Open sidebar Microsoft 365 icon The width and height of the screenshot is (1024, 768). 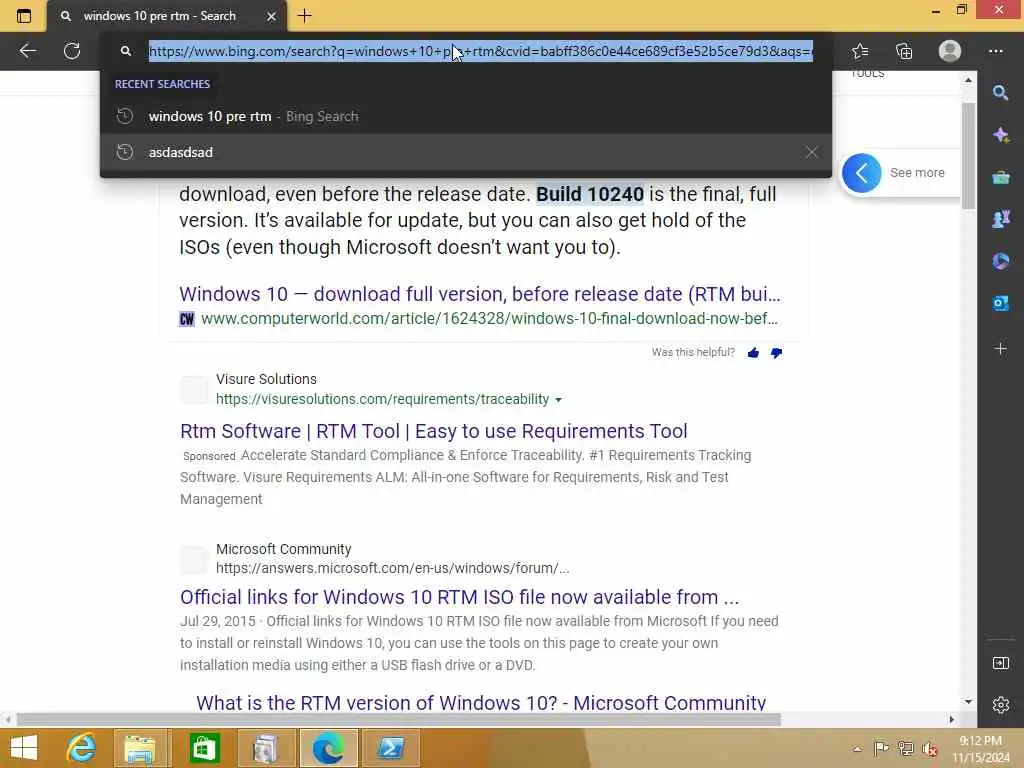1000,261
